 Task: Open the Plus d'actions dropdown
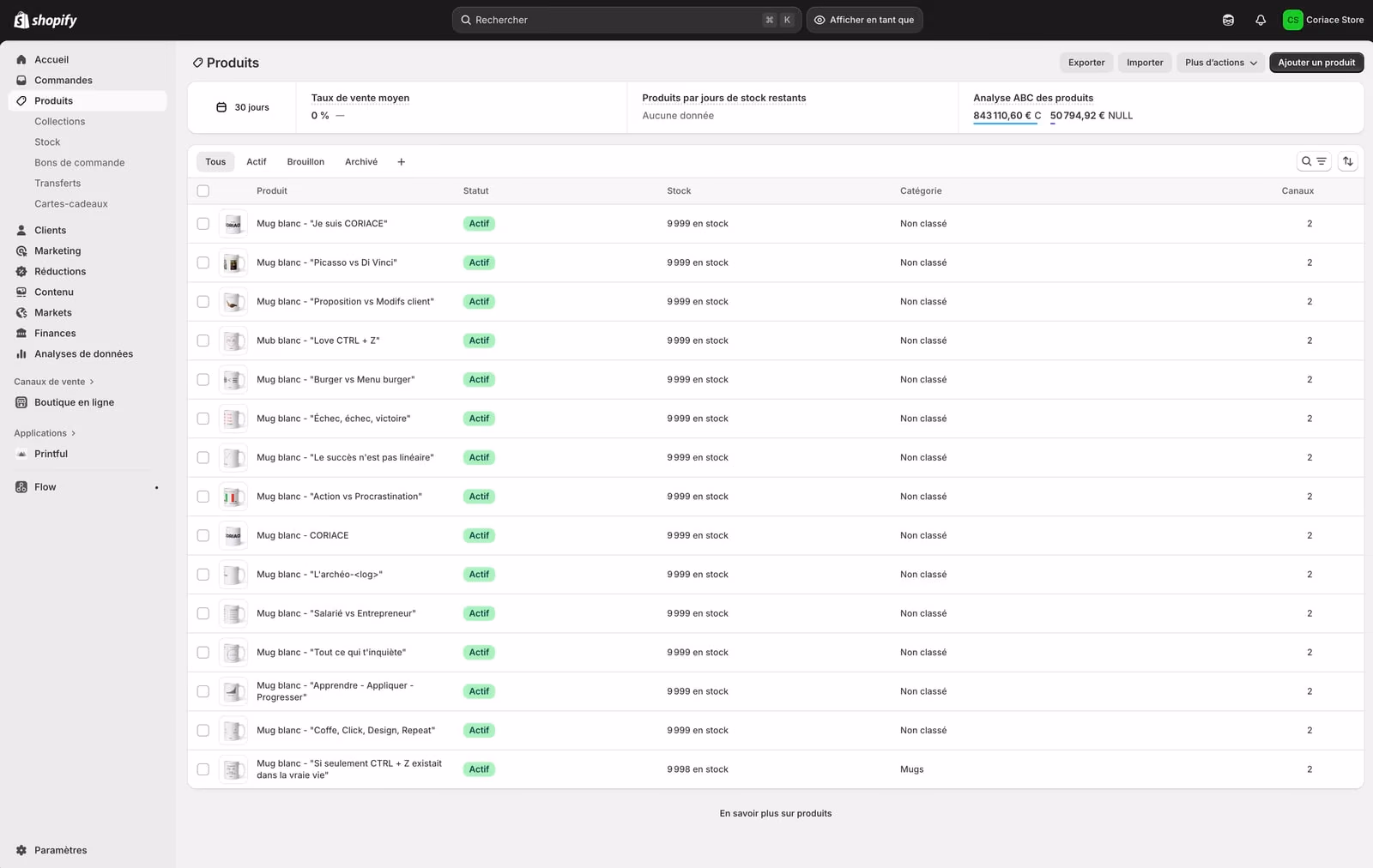pyautogui.click(x=1220, y=63)
